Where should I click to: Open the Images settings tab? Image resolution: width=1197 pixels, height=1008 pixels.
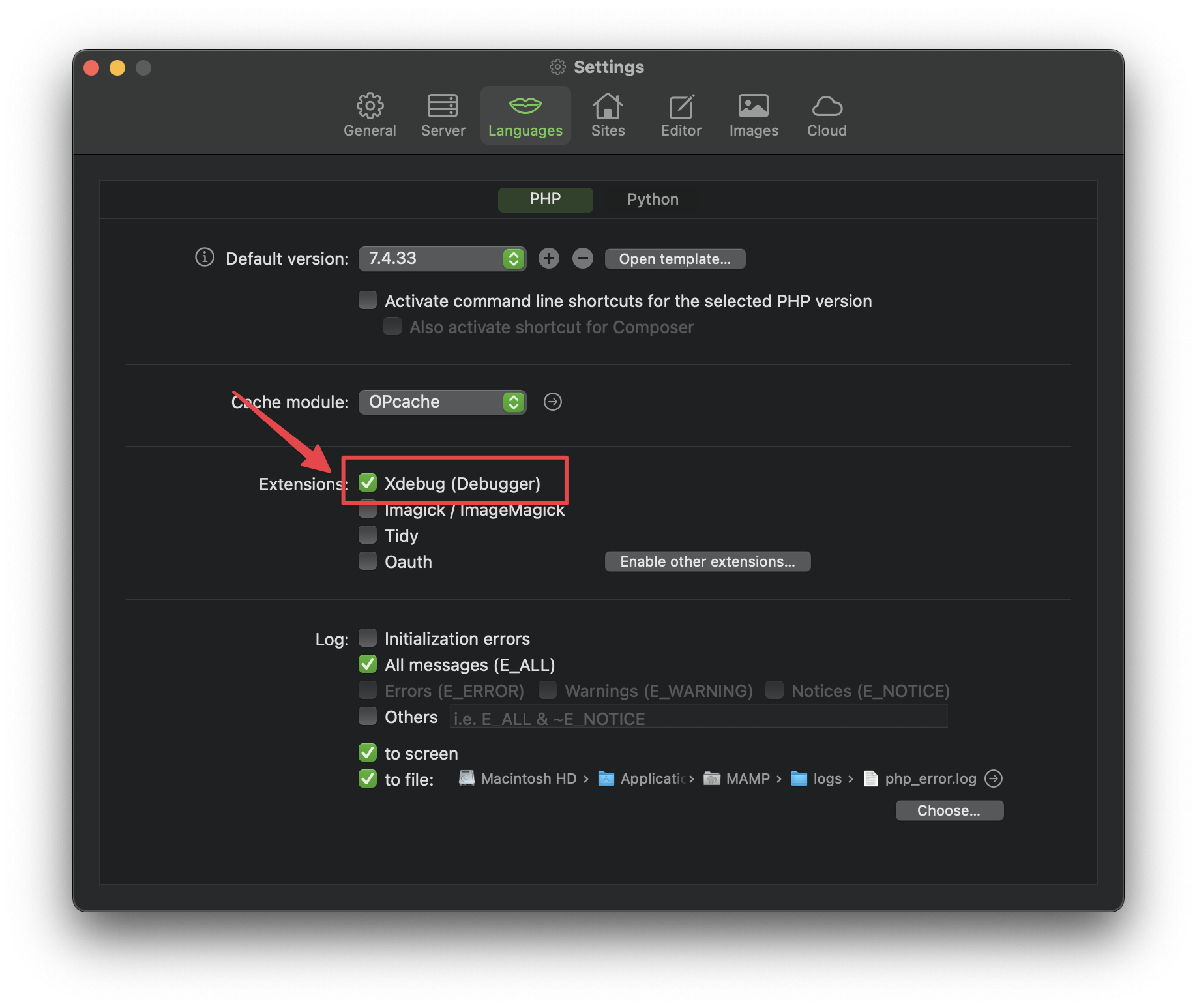pyautogui.click(x=754, y=115)
